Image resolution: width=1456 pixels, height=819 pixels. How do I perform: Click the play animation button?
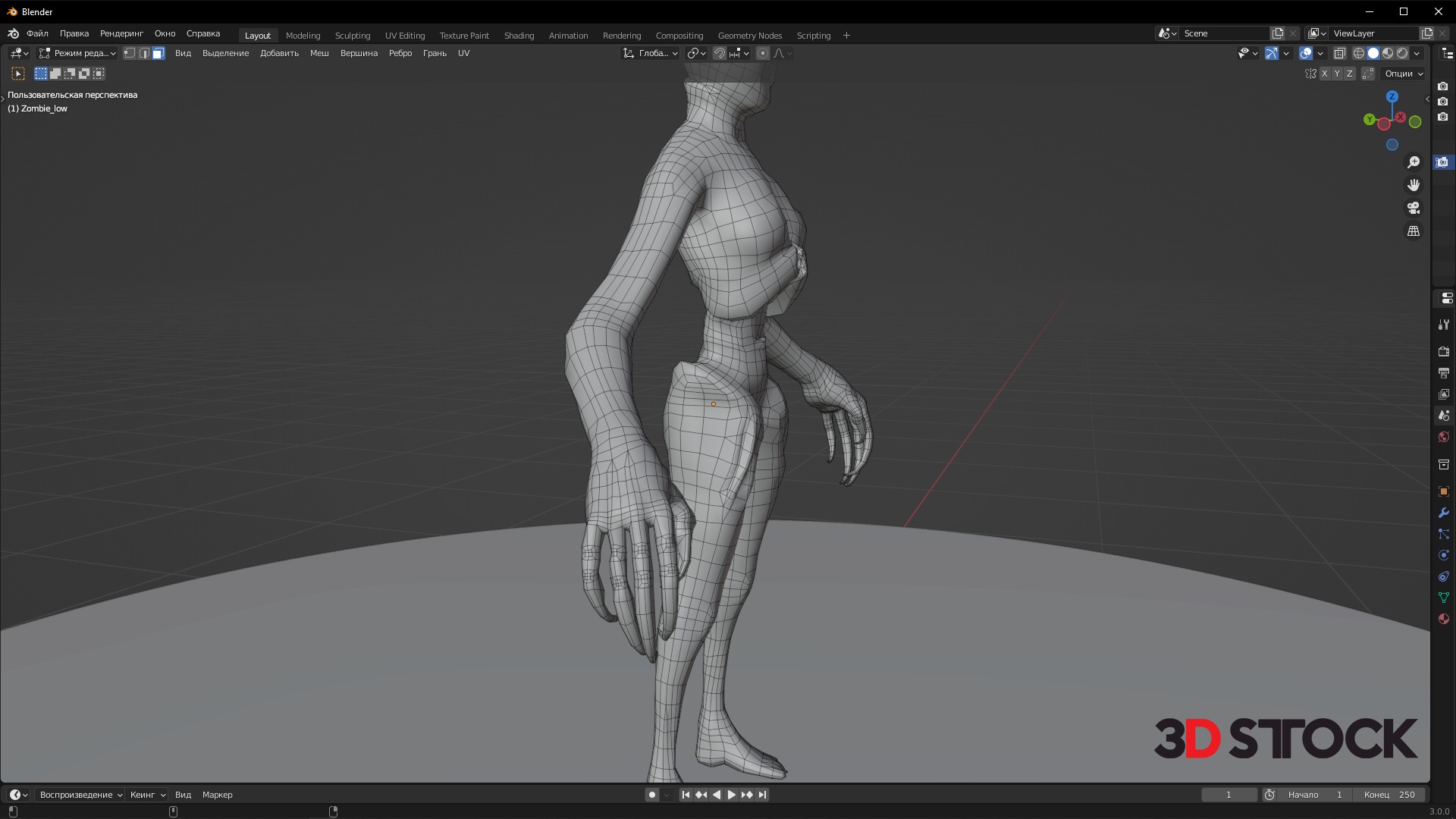(x=731, y=795)
